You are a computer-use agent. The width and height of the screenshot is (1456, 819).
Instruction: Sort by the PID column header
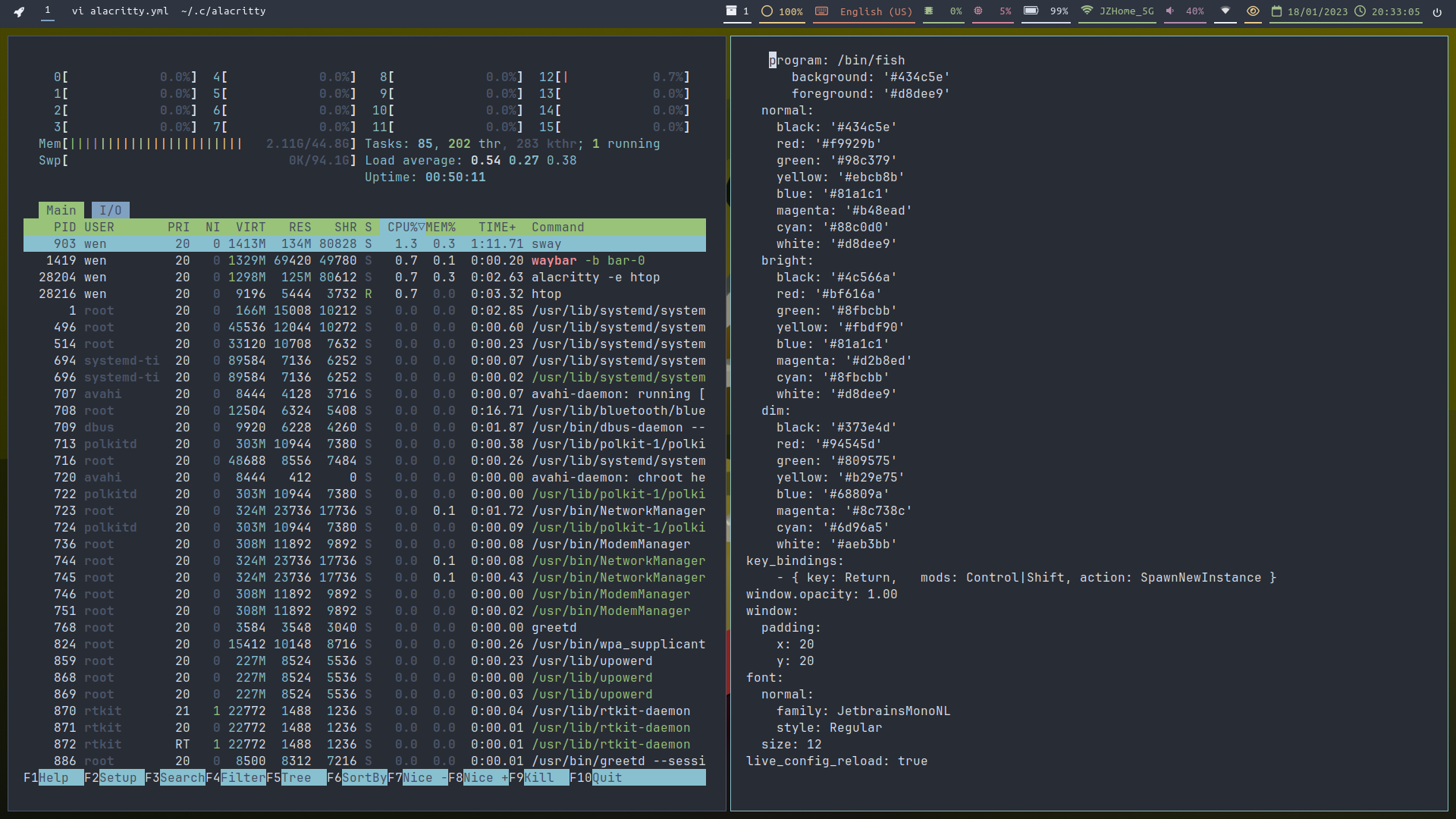tap(64, 227)
